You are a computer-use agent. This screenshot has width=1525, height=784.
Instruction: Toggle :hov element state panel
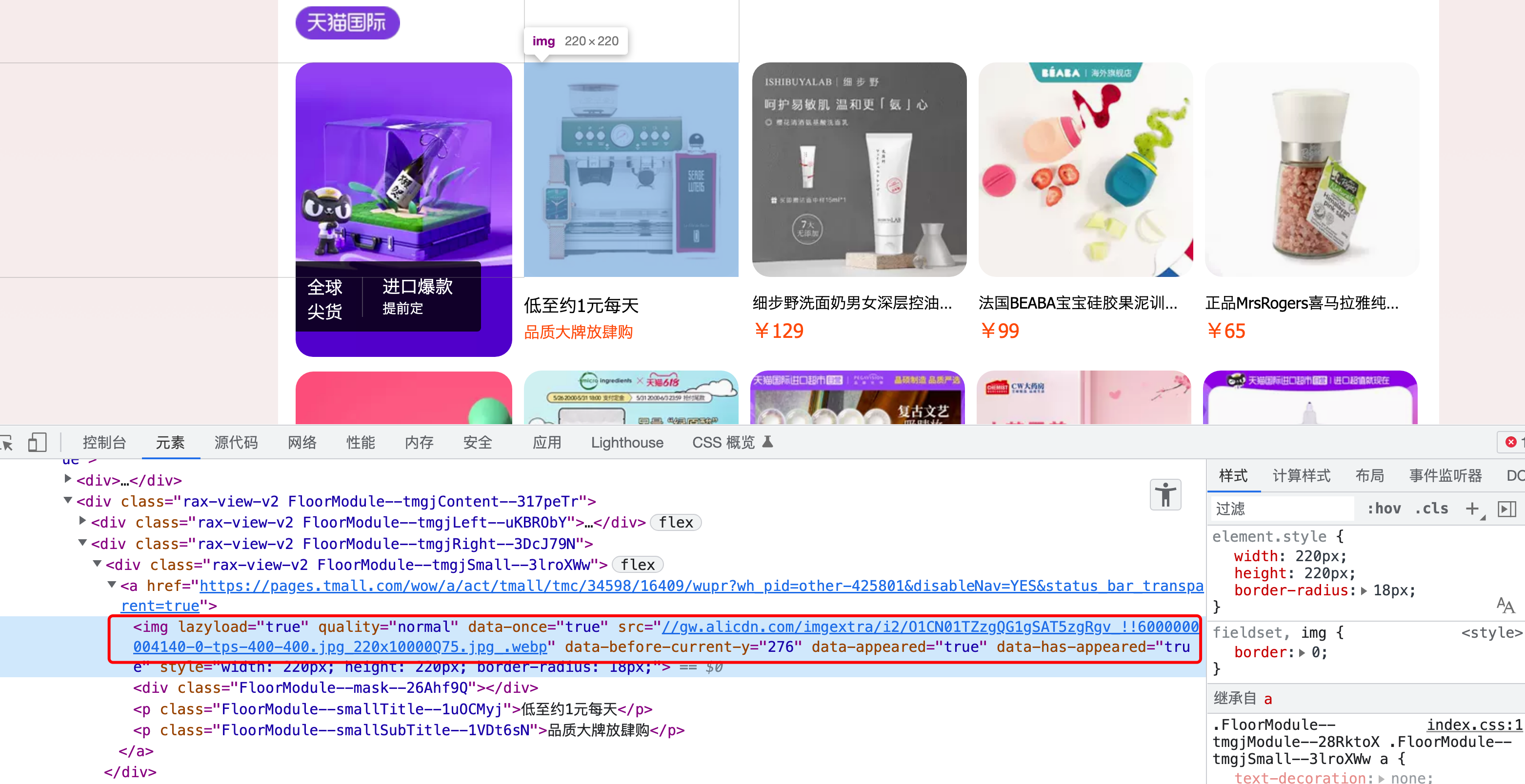click(x=1384, y=509)
